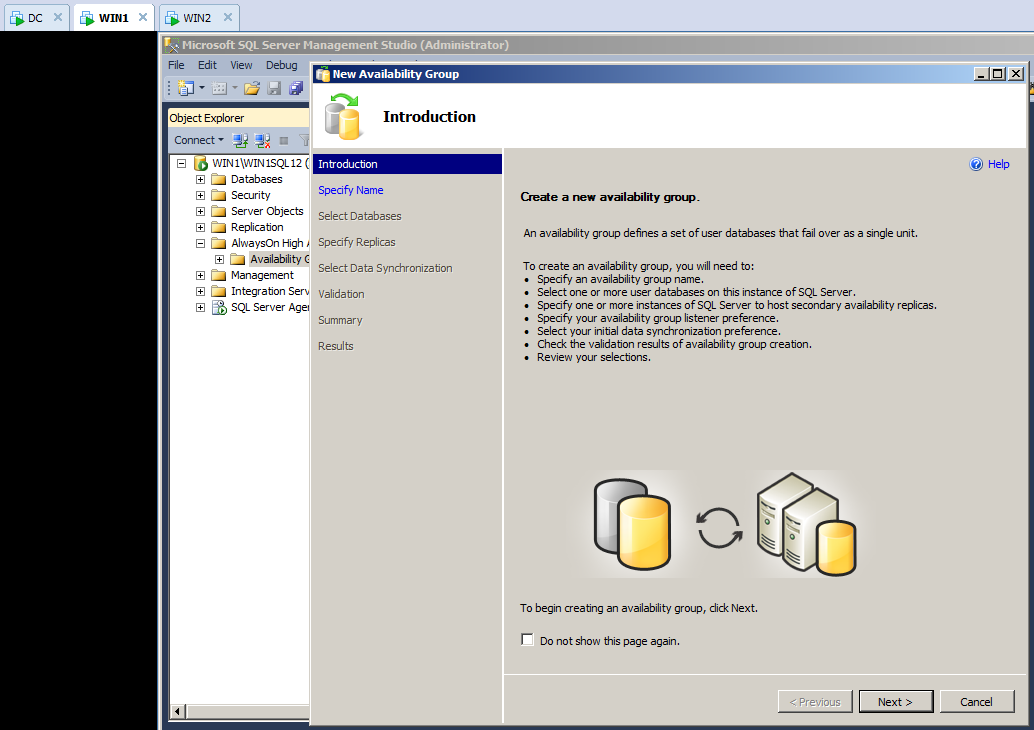Image resolution: width=1034 pixels, height=730 pixels.
Task: Click the WIN1\WIN1SQL12 server icon
Action: 201,163
